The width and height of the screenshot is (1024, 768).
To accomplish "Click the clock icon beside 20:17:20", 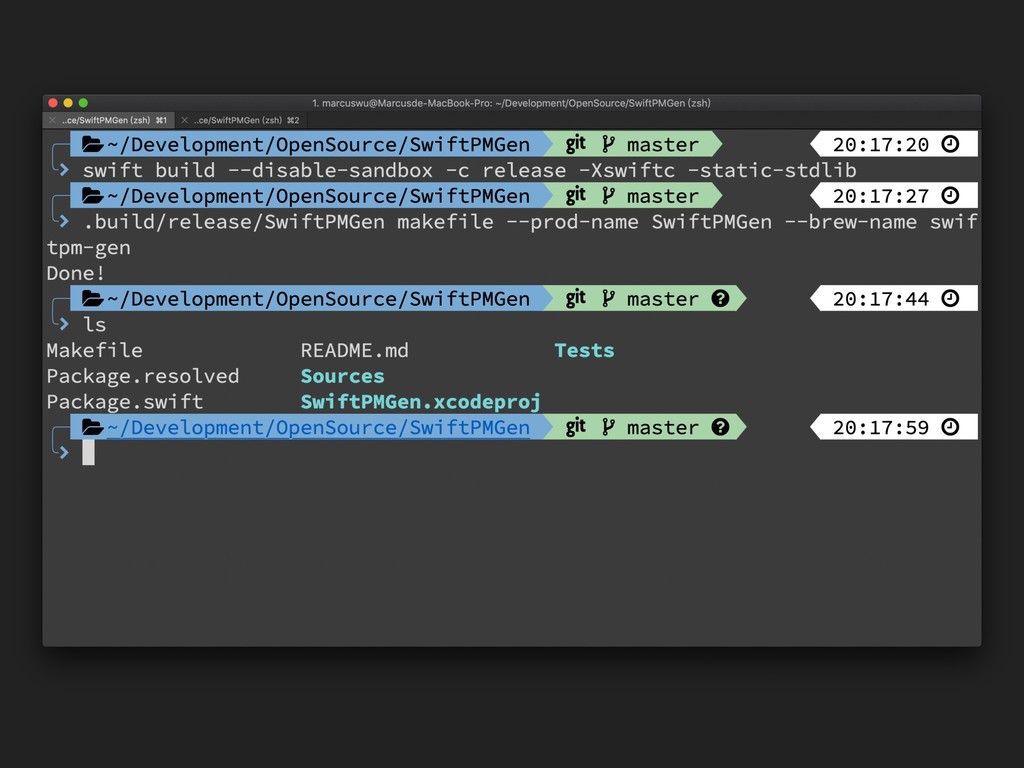I will coord(950,144).
